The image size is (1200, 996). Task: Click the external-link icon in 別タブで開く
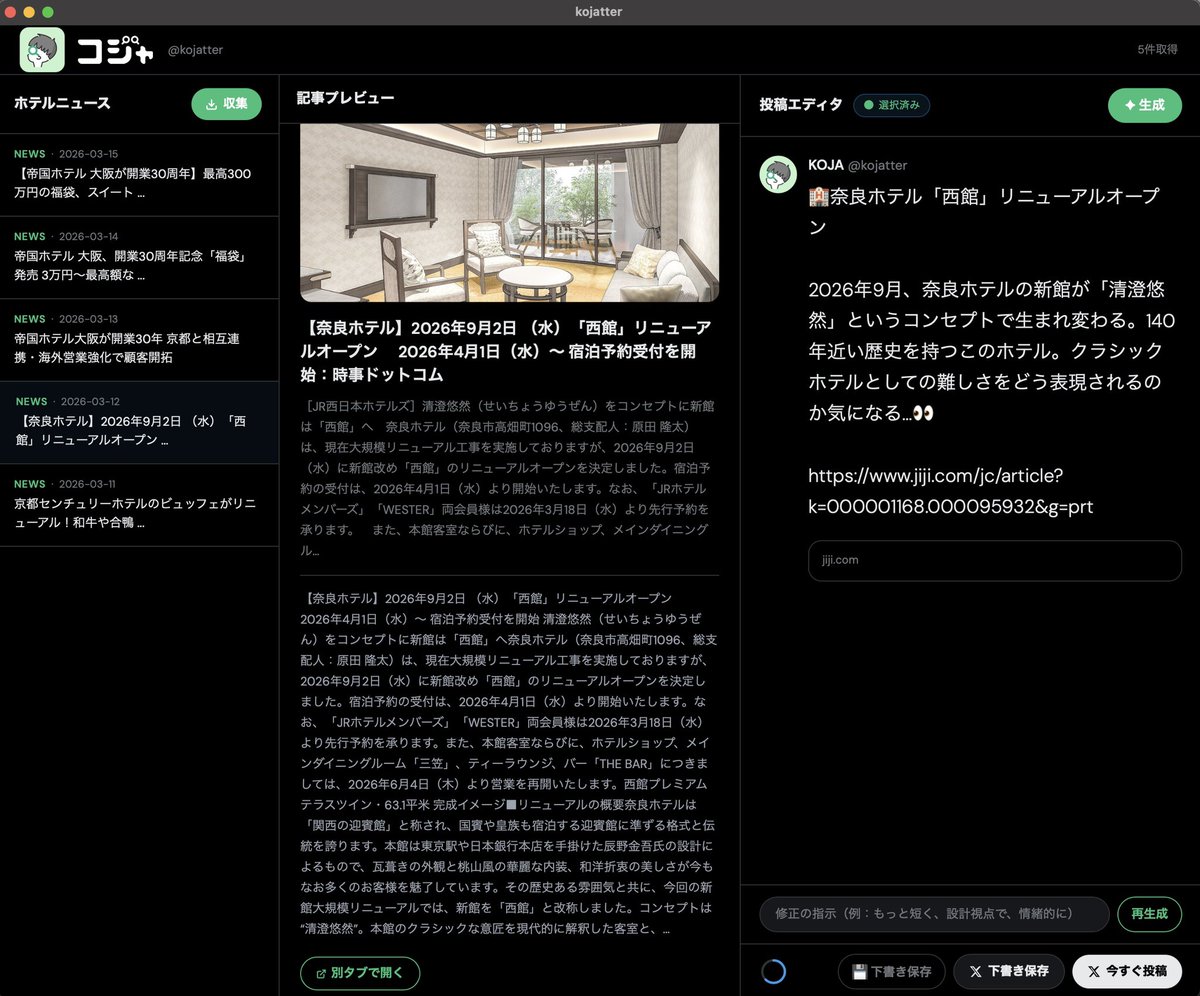click(322, 972)
